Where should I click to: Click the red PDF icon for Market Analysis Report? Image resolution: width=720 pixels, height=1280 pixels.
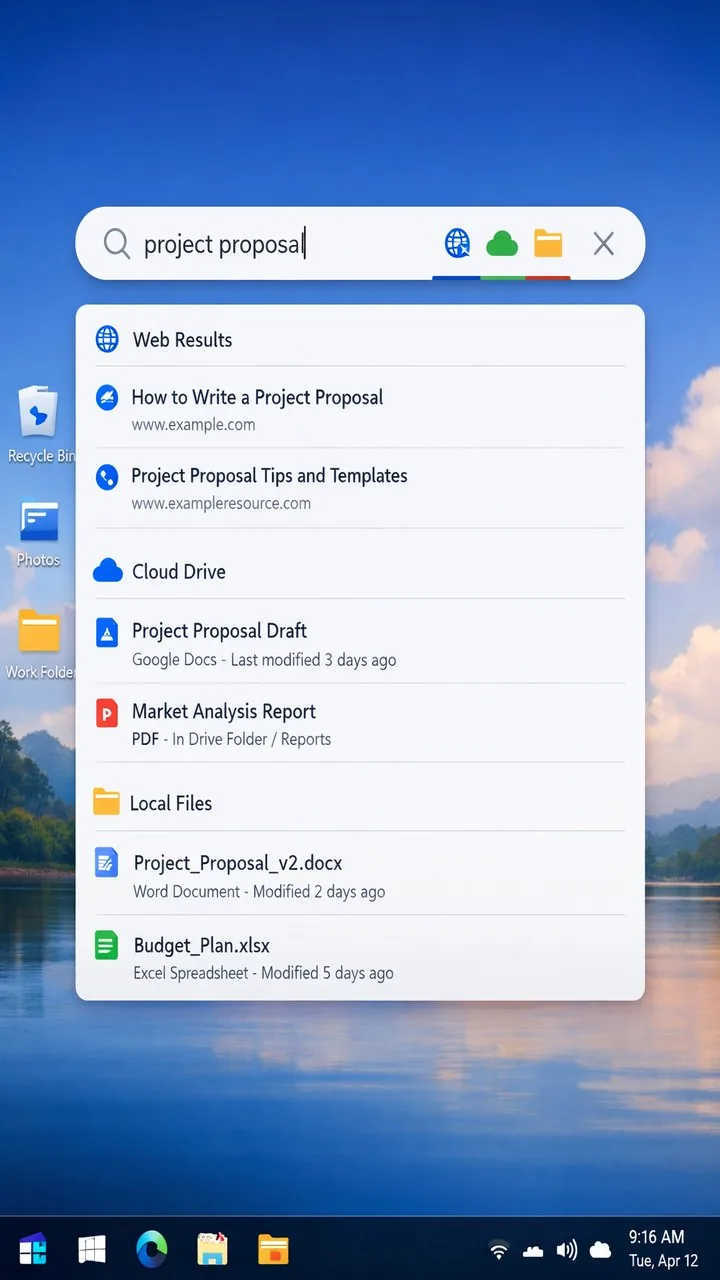107,713
